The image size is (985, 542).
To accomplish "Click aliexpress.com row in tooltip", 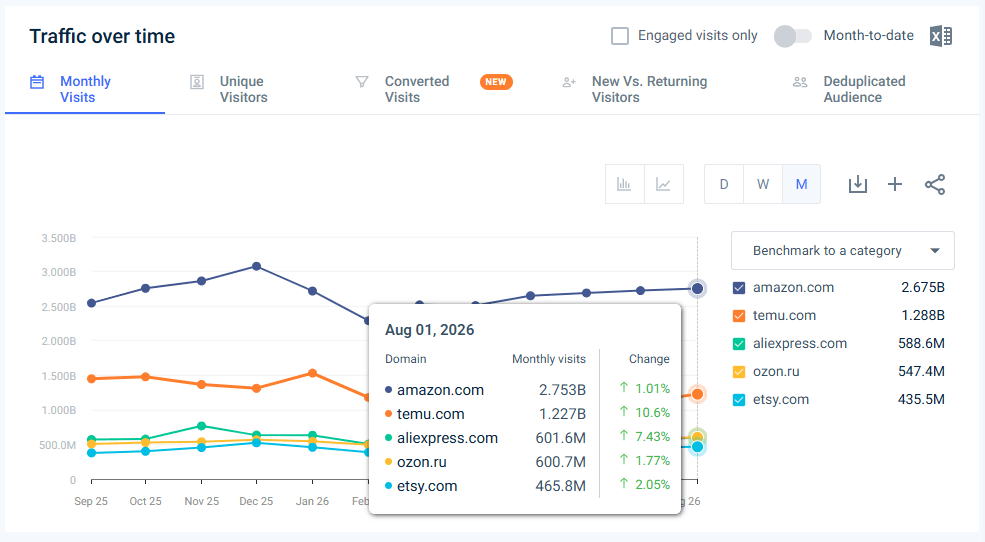I will [x=527, y=438].
